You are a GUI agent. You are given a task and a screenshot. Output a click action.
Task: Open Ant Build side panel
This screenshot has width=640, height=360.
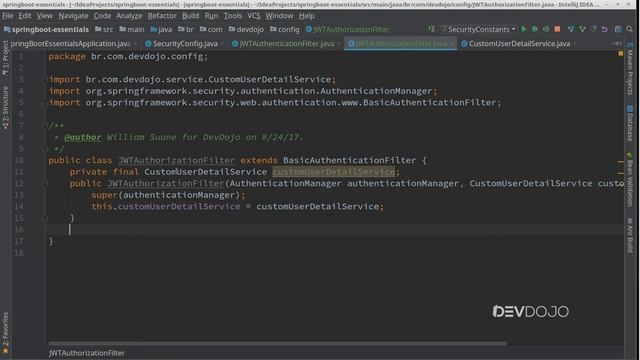[630, 236]
